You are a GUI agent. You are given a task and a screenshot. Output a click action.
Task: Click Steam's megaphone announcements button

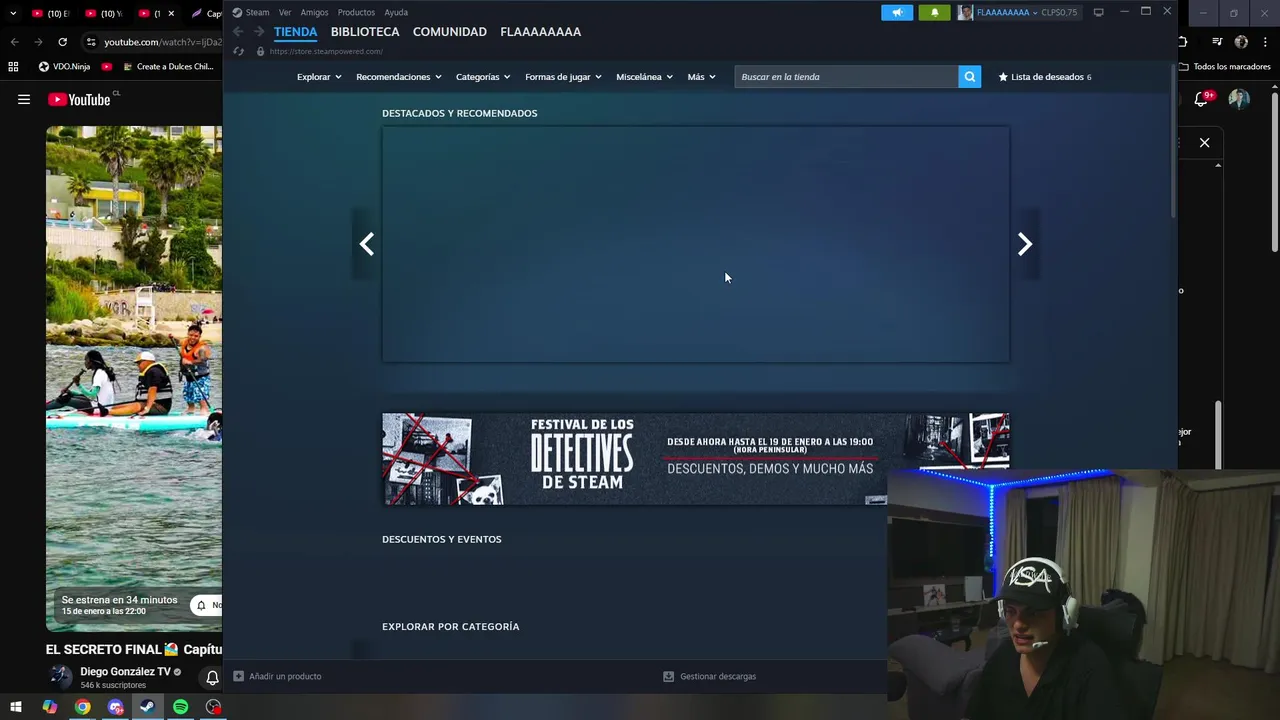pyautogui.click(x=897, y=12)
